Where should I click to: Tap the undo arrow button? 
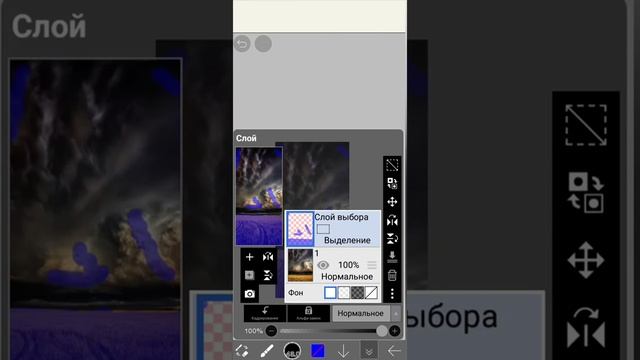tap(242, 44)
